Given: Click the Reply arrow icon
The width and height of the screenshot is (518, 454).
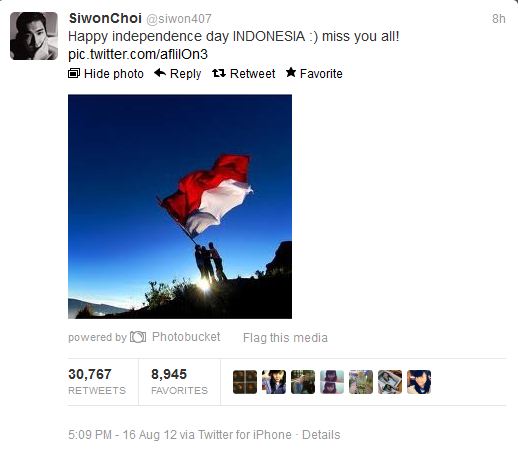Looking at the screenshot, I should 160,73.
